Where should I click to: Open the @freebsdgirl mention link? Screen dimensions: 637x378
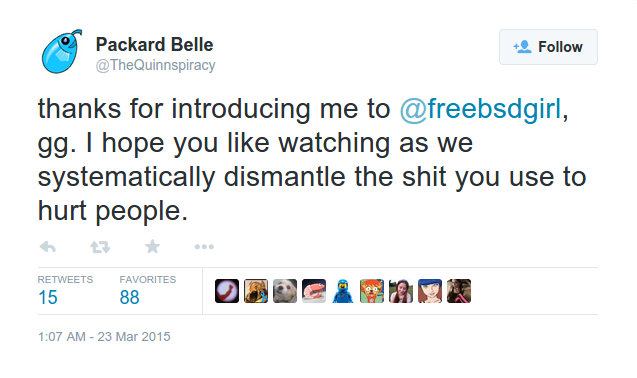coord(480,109)
